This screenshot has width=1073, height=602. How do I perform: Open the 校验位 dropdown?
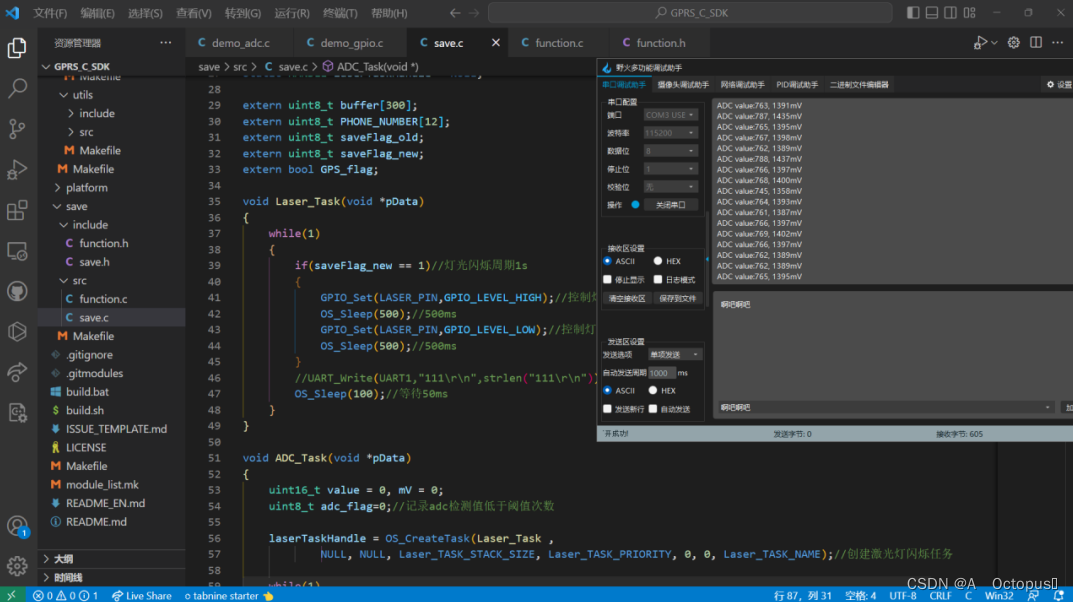pos(669,187)
